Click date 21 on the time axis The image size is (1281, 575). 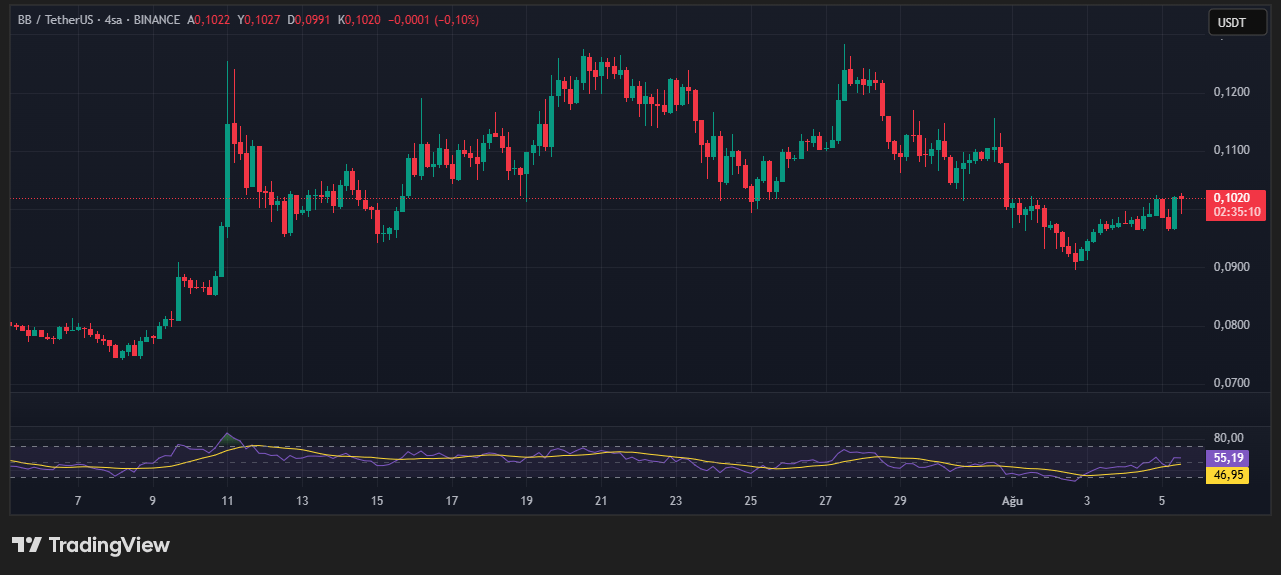[601, 500]
